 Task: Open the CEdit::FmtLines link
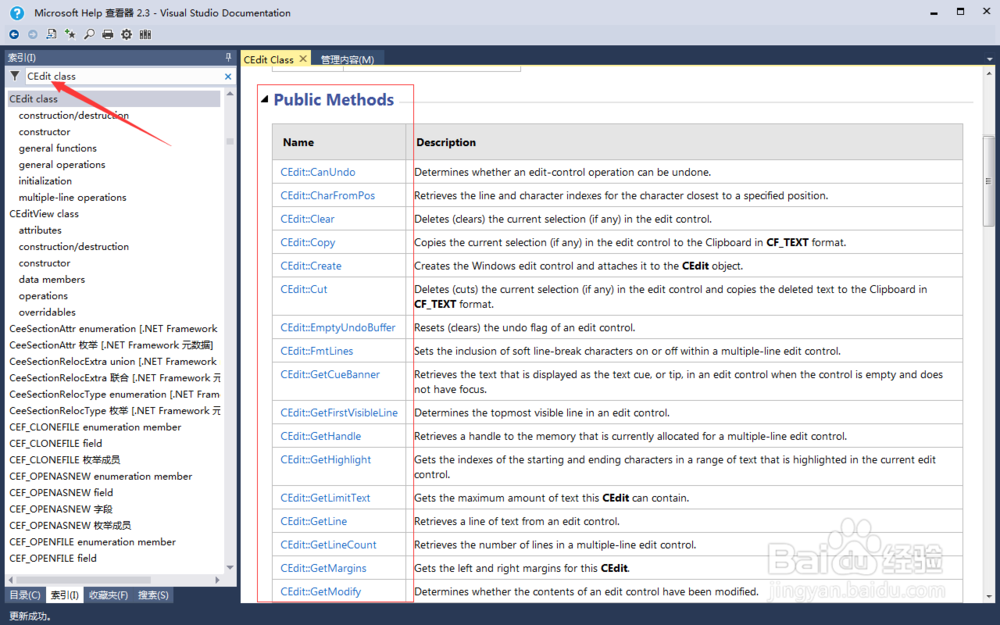[x=316, y=351]
